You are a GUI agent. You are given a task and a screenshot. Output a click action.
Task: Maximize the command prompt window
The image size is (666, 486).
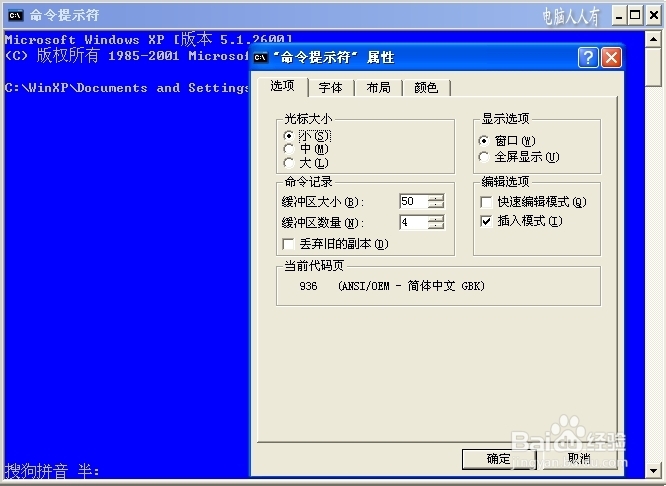pos(635,16)
